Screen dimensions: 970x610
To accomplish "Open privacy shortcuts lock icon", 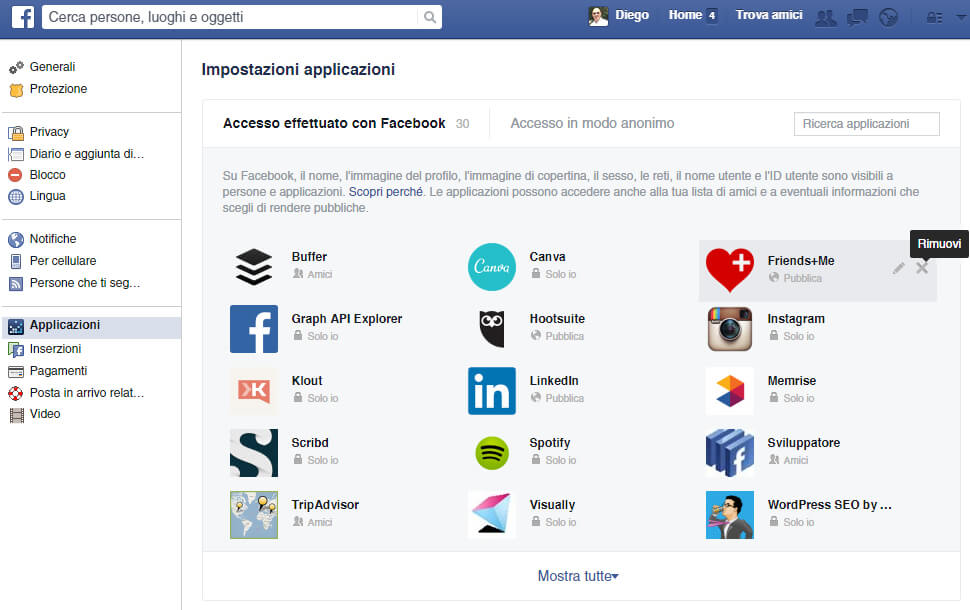I will [935, 17].
